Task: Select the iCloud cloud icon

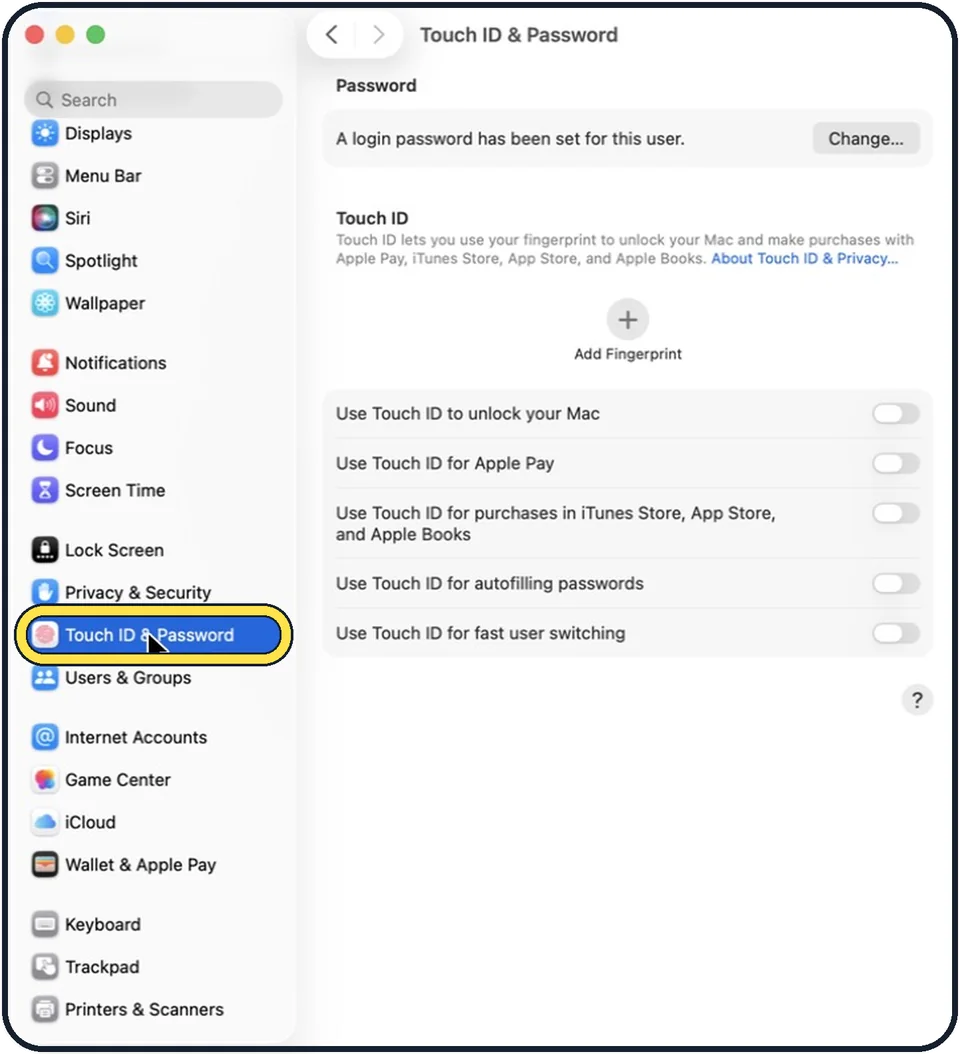Action: point(45,822)
